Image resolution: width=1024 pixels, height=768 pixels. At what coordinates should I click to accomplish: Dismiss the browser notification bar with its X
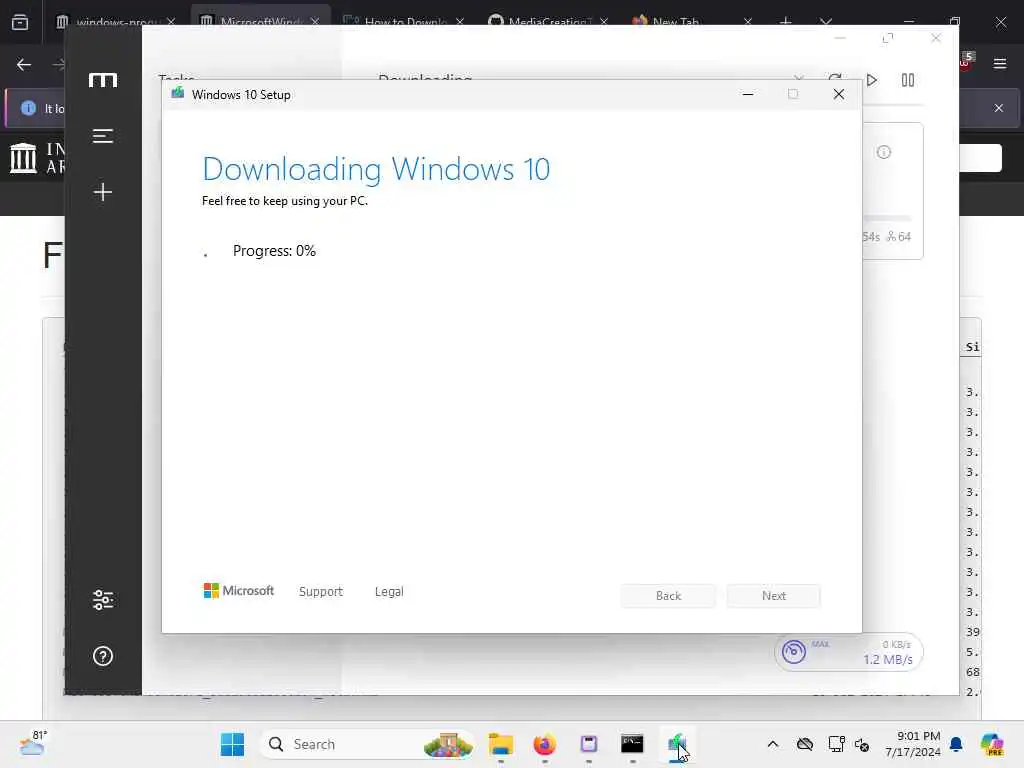click(999, 108)
